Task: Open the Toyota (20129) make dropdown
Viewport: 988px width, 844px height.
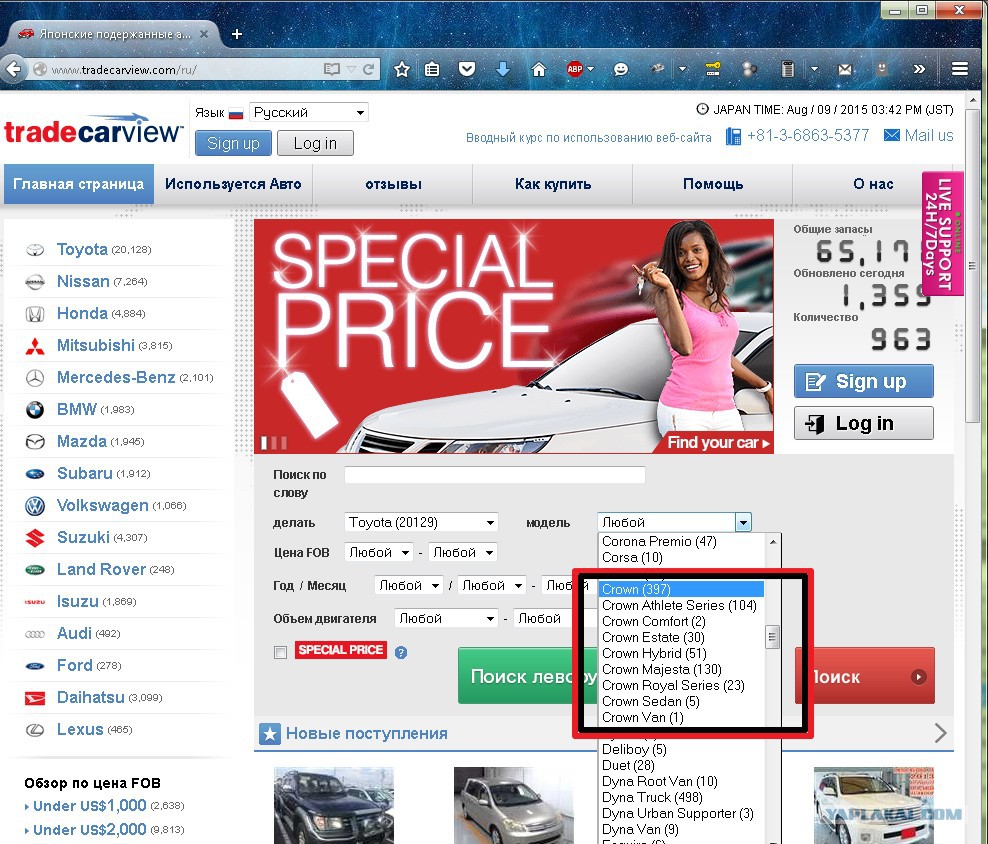Action: click(421, 523)
